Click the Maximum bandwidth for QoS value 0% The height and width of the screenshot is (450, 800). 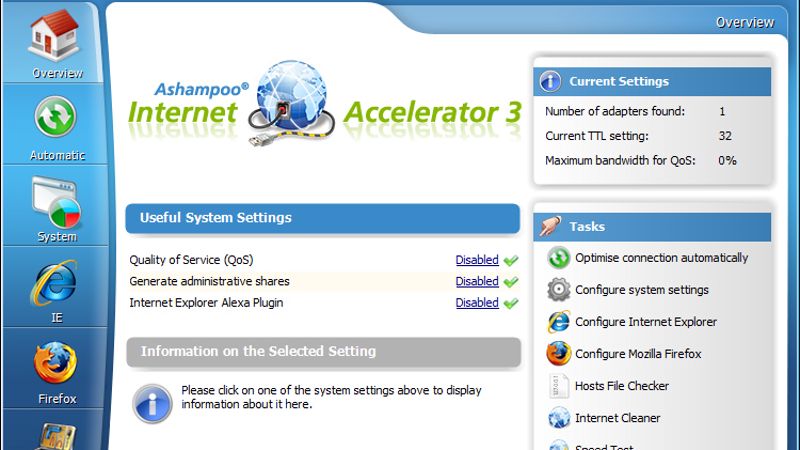727,160
